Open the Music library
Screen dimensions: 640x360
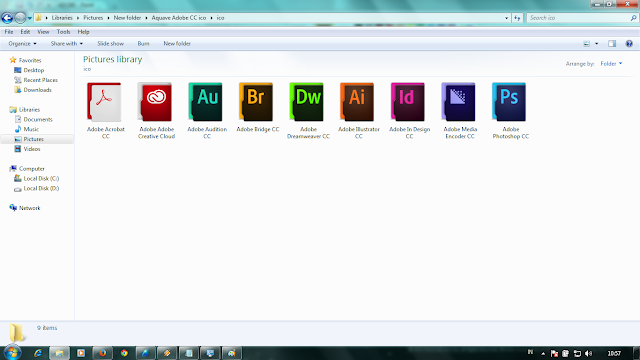[31, 129]
